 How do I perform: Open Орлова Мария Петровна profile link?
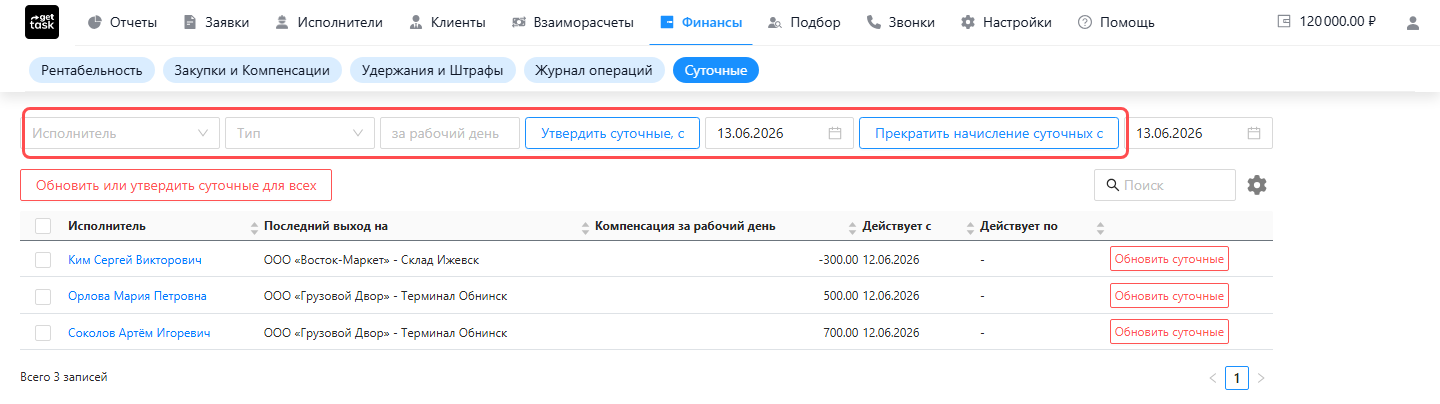(x=137, y=296)
